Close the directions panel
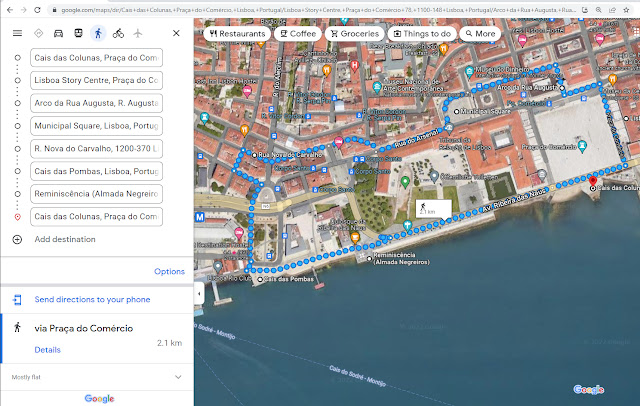Image resolution: width=640 pixels, height=406 pixels. 176,33
